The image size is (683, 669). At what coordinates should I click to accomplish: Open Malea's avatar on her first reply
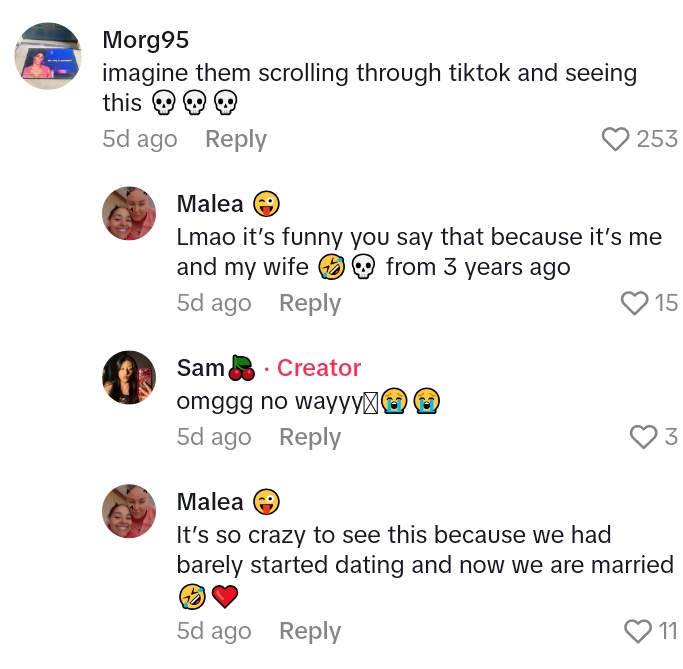pos(130,213)
